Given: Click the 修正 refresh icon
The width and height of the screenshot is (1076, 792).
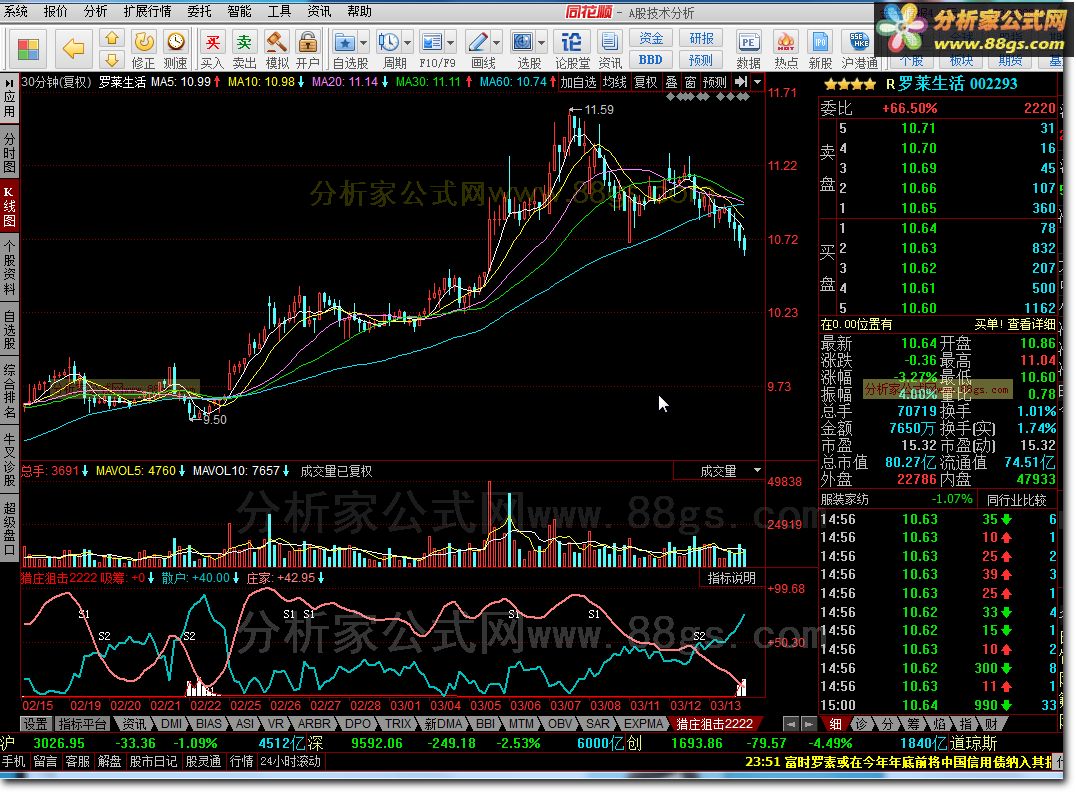Looking at the screenshot, I should pos(143,43).
